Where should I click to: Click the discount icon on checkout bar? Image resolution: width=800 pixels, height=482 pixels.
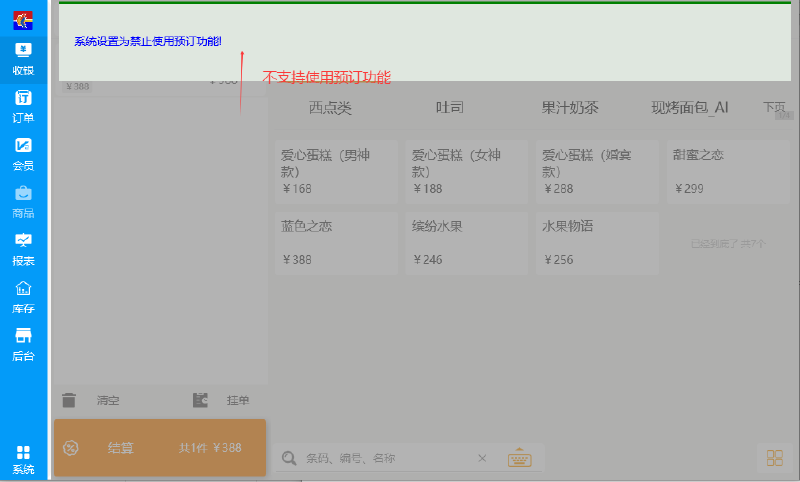(70, 448)
